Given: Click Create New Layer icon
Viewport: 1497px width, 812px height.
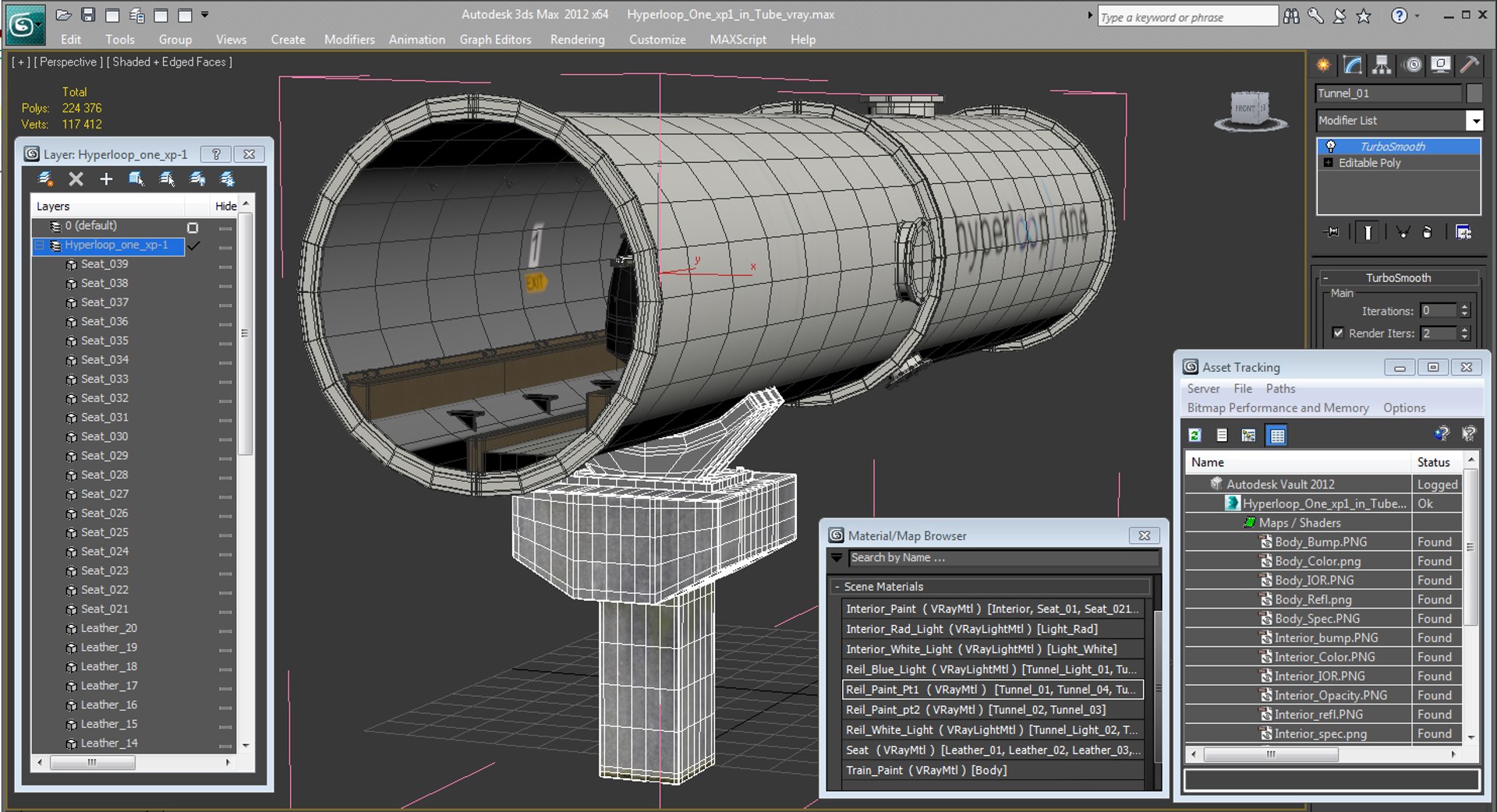Looking at the screenshot, I should tap(45, 179).
